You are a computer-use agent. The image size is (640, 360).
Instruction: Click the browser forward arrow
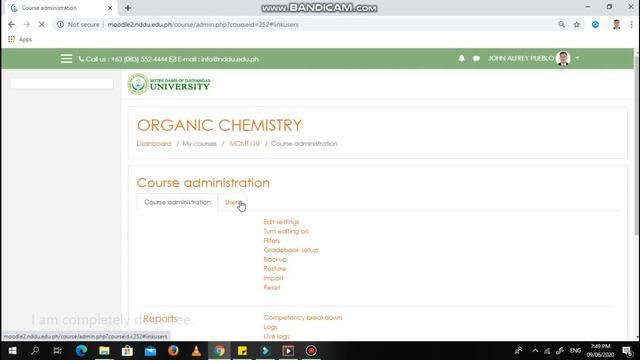coord(27,24)
